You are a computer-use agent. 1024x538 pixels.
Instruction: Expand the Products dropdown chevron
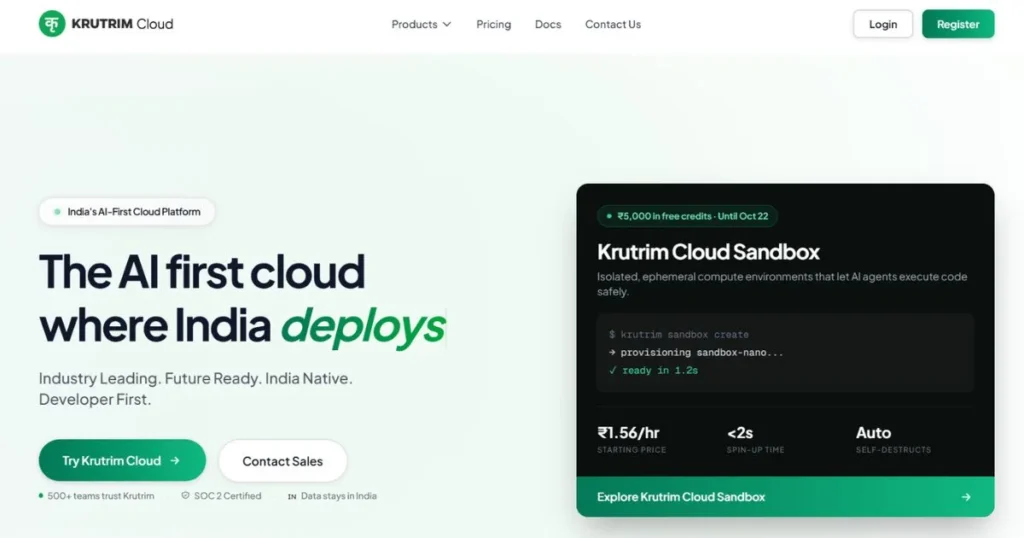(447, 24)
